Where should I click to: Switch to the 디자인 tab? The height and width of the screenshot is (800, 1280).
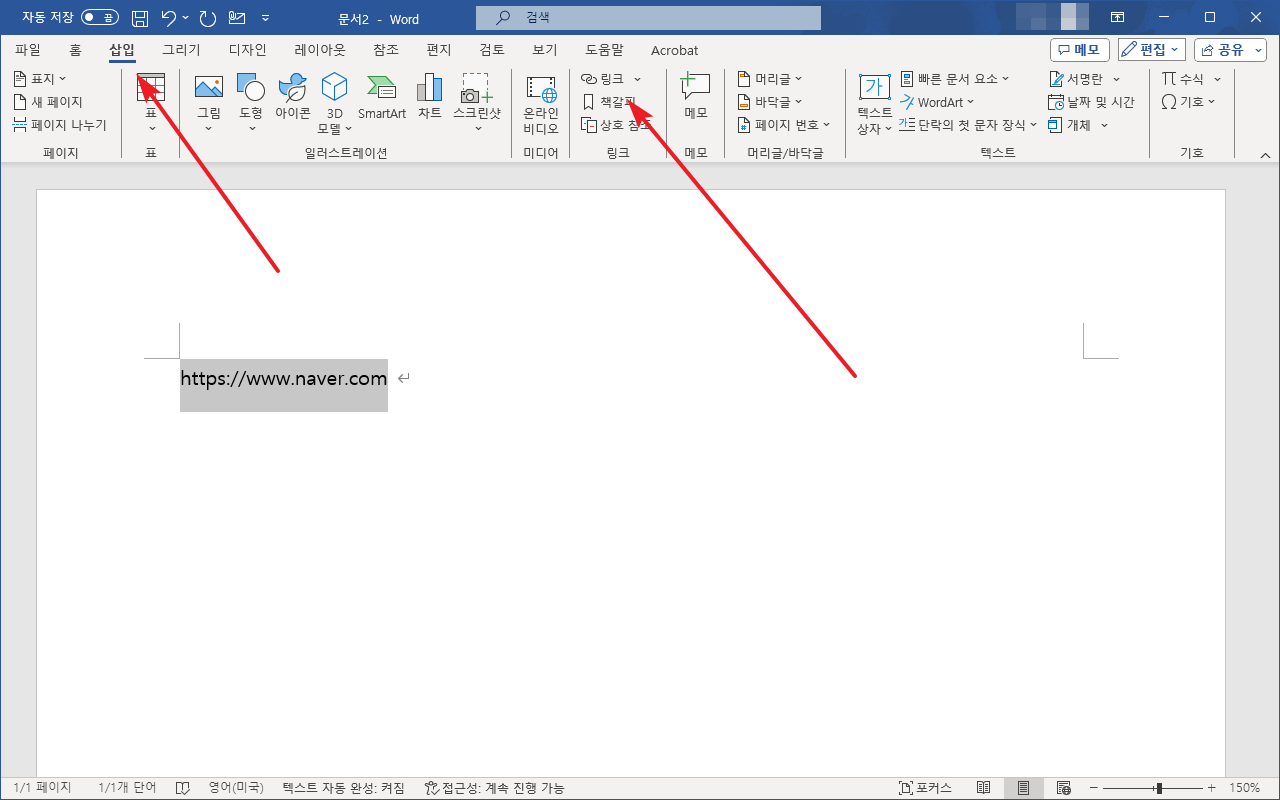247,50
